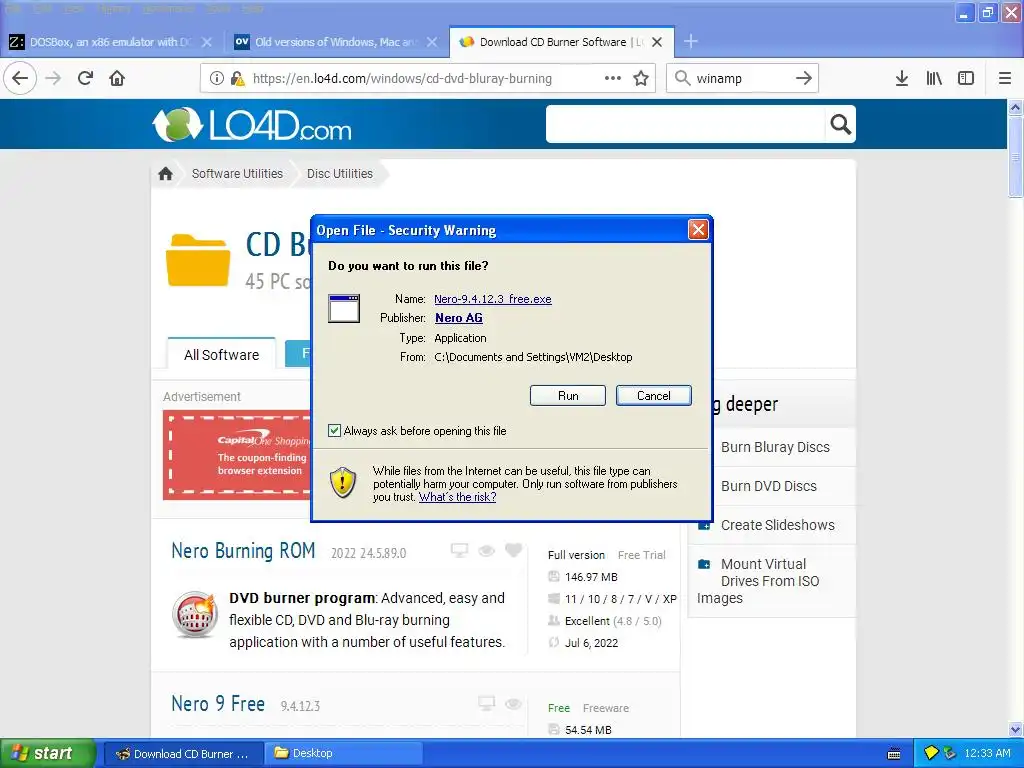Open the Library icon in toolbar

click(934, 78)
